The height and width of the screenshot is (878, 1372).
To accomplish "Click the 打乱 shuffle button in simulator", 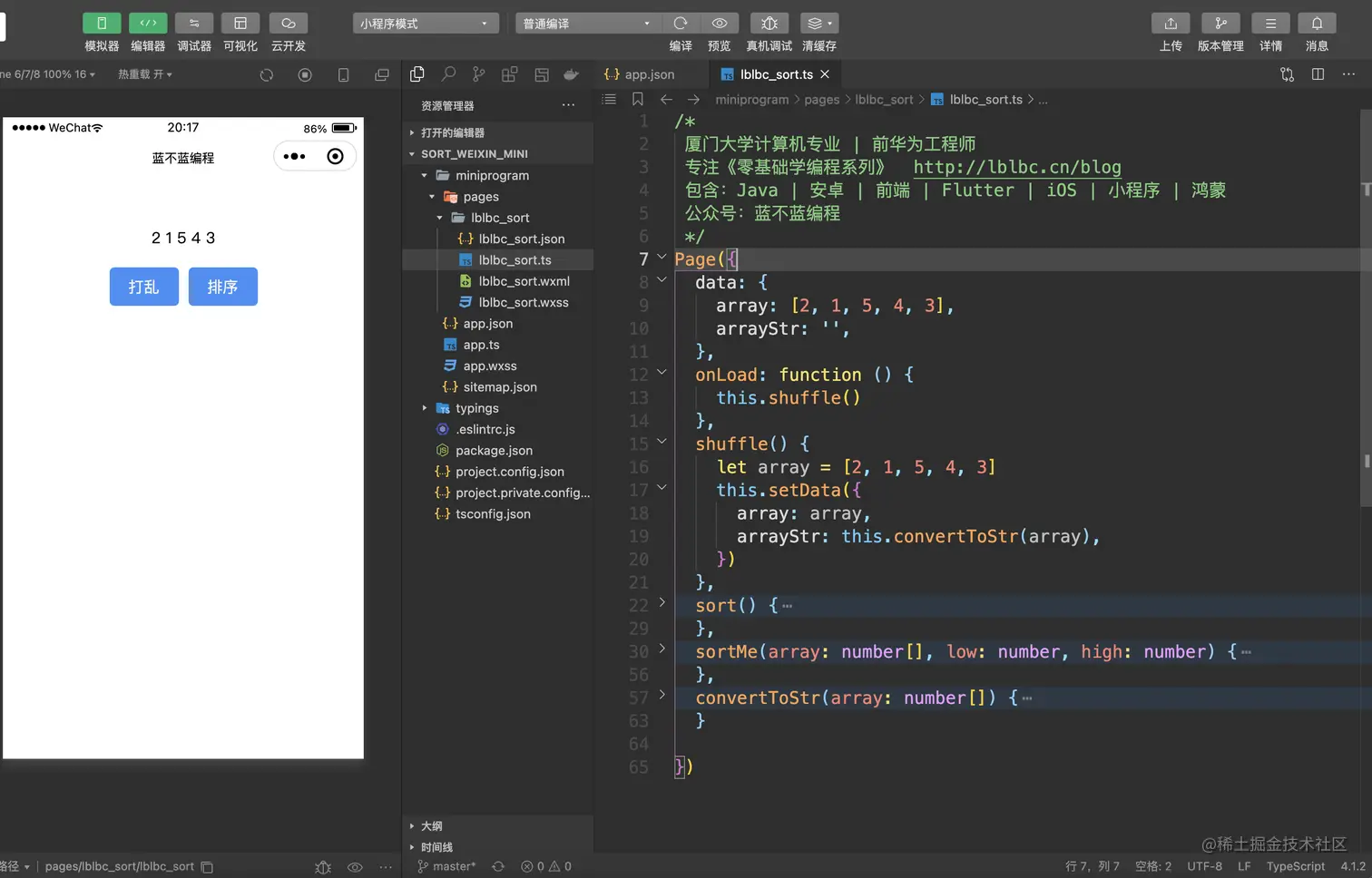I will click(x=144, y=287).
